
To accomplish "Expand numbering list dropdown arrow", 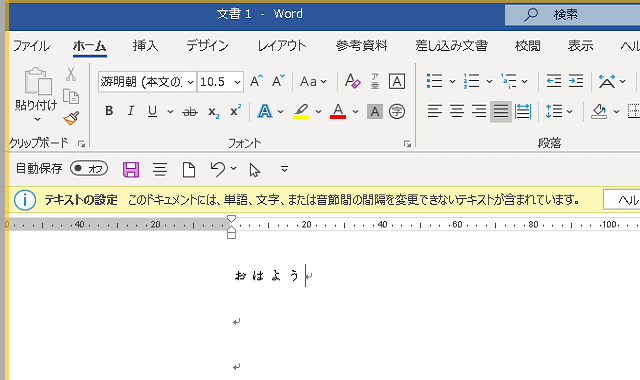I will tap(489, 81).
